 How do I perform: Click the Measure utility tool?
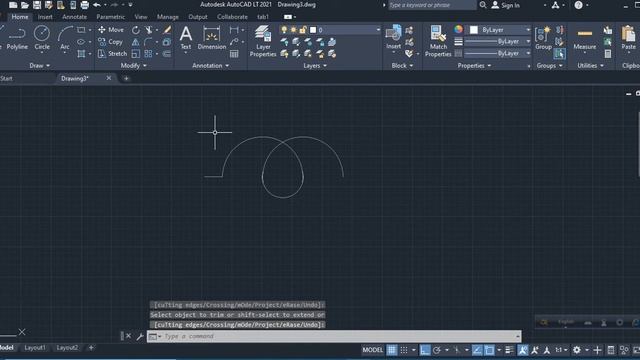(x=584, y=39)
